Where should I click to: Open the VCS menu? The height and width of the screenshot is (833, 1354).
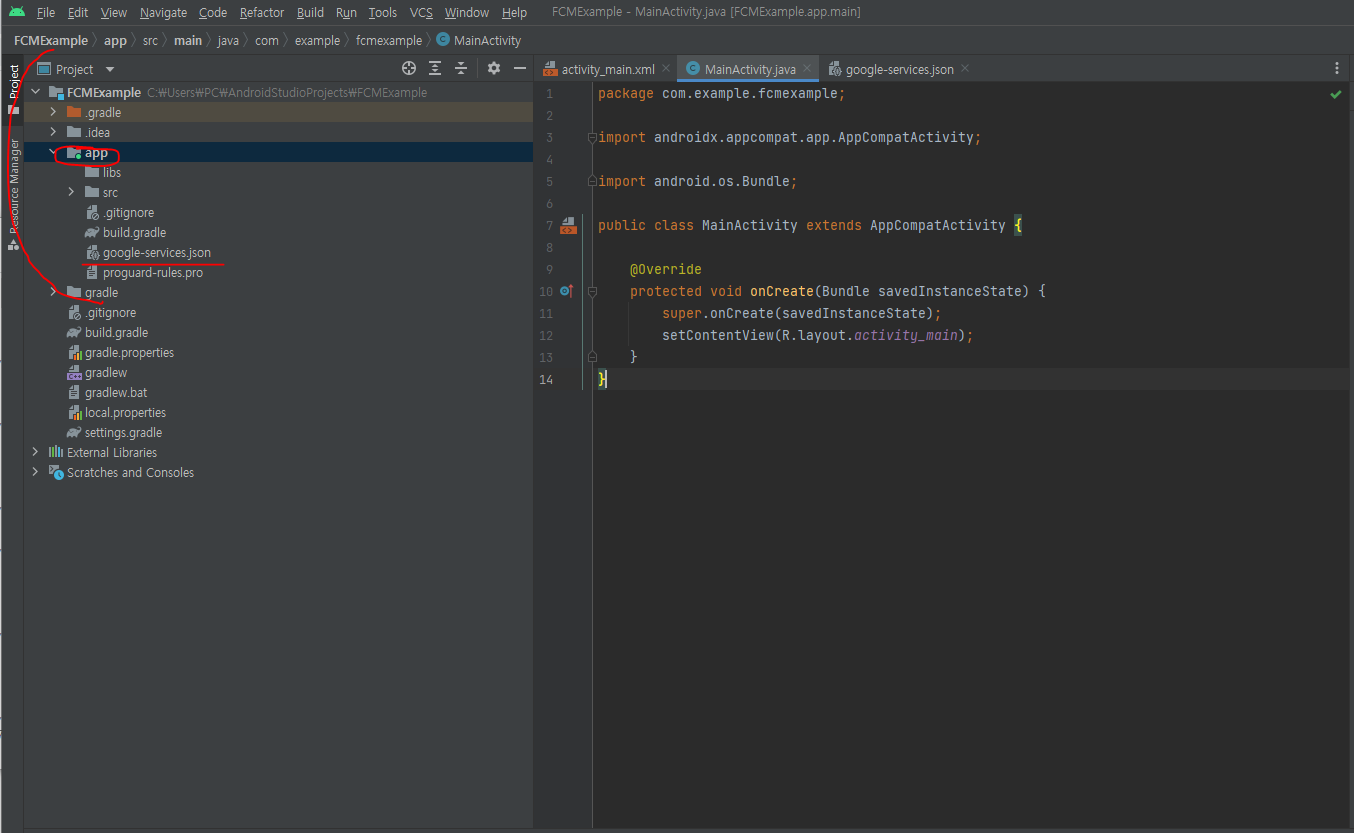[421, 12]
